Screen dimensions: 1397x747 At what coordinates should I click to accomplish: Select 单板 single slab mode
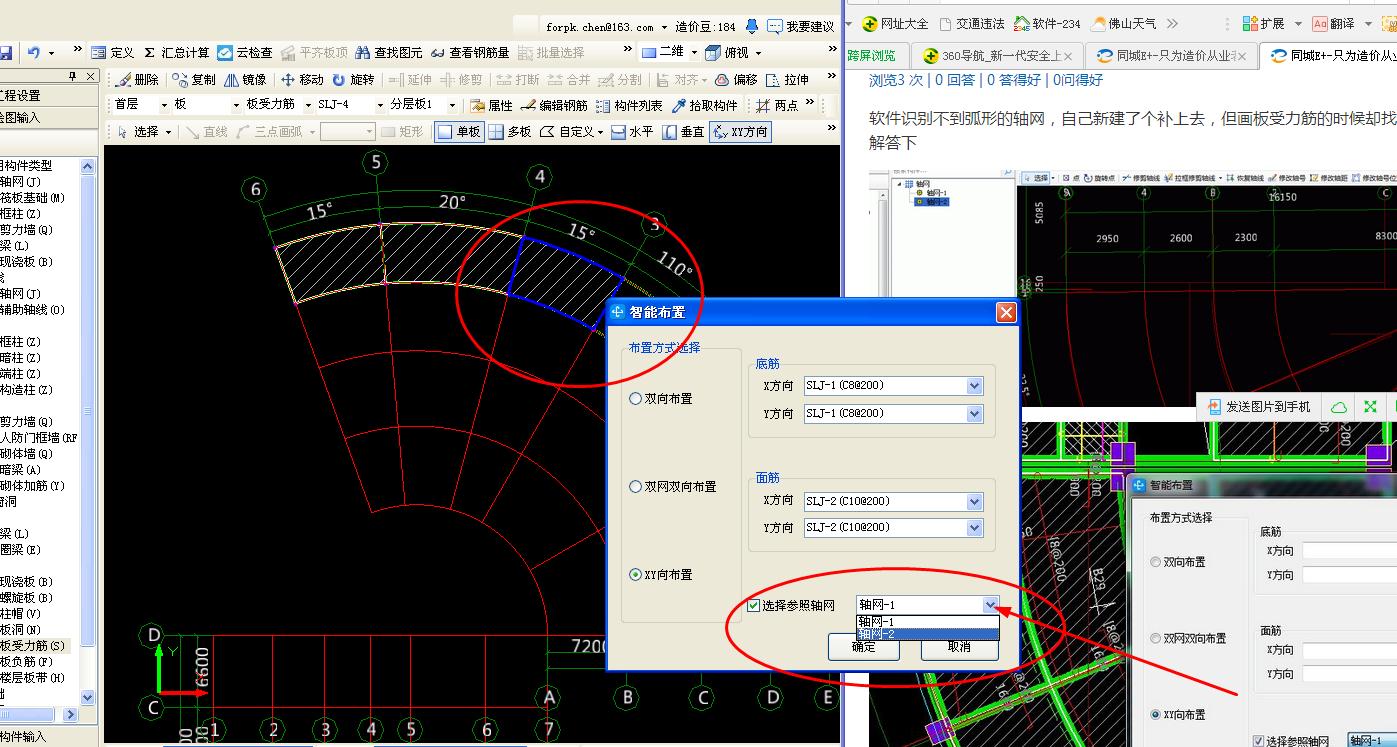pyautogui.click(x=459, y=131)
